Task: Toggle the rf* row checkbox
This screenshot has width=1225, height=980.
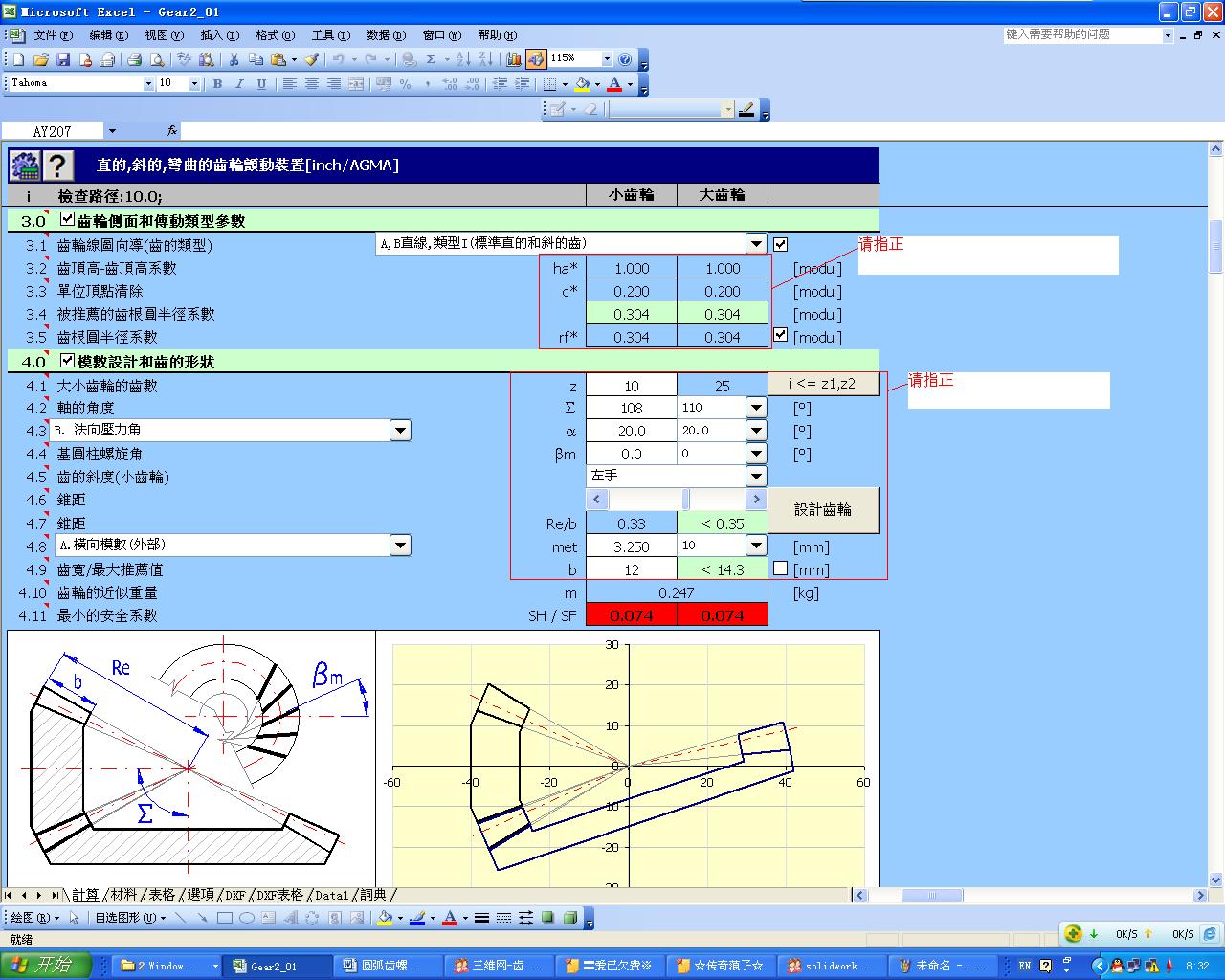Action: [781, 335]
